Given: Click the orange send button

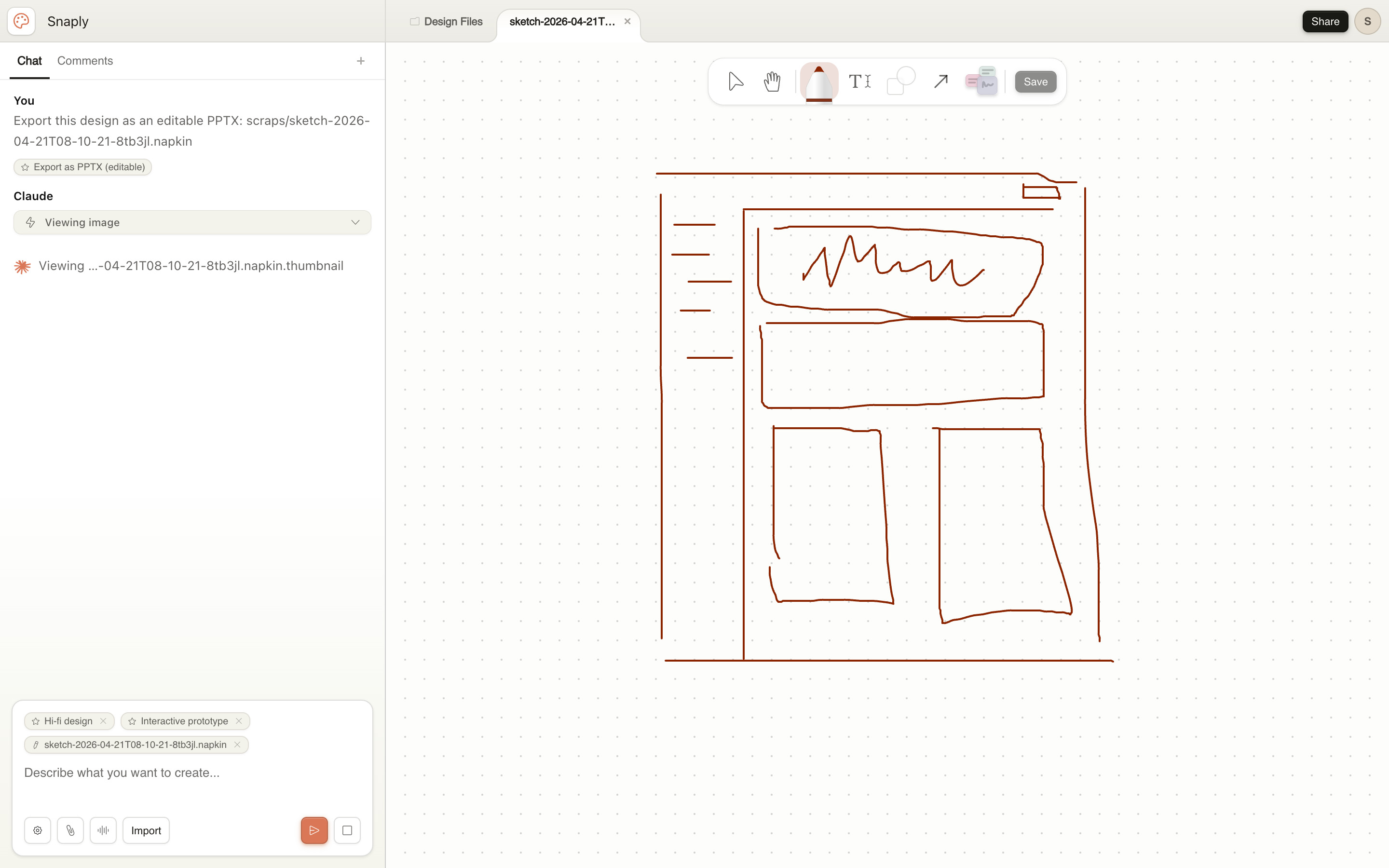Looking at the screenshot, I should (x=314, y=830).
